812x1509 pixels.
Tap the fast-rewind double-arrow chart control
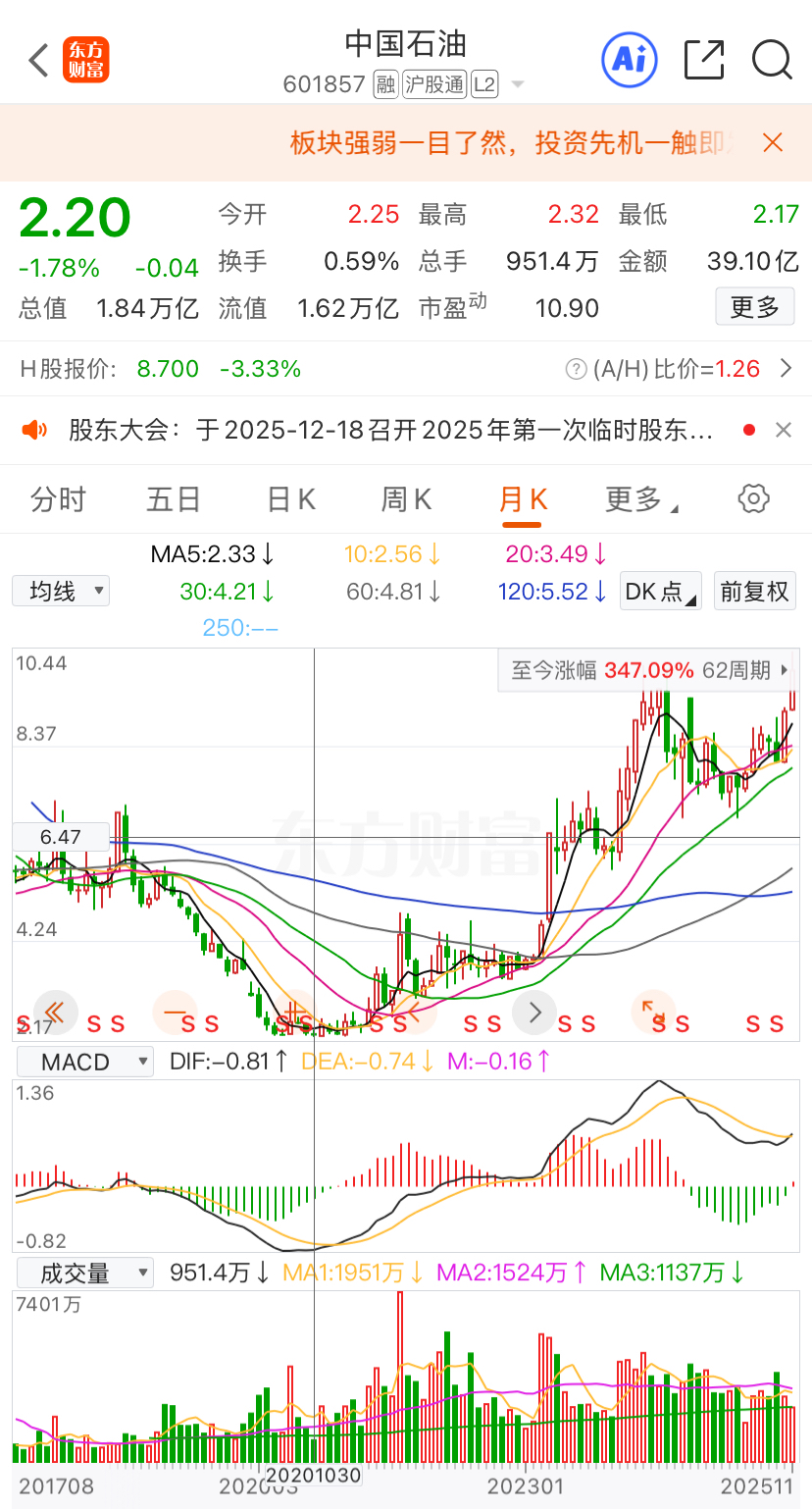pyautogui.click(x=55, y=1012)
